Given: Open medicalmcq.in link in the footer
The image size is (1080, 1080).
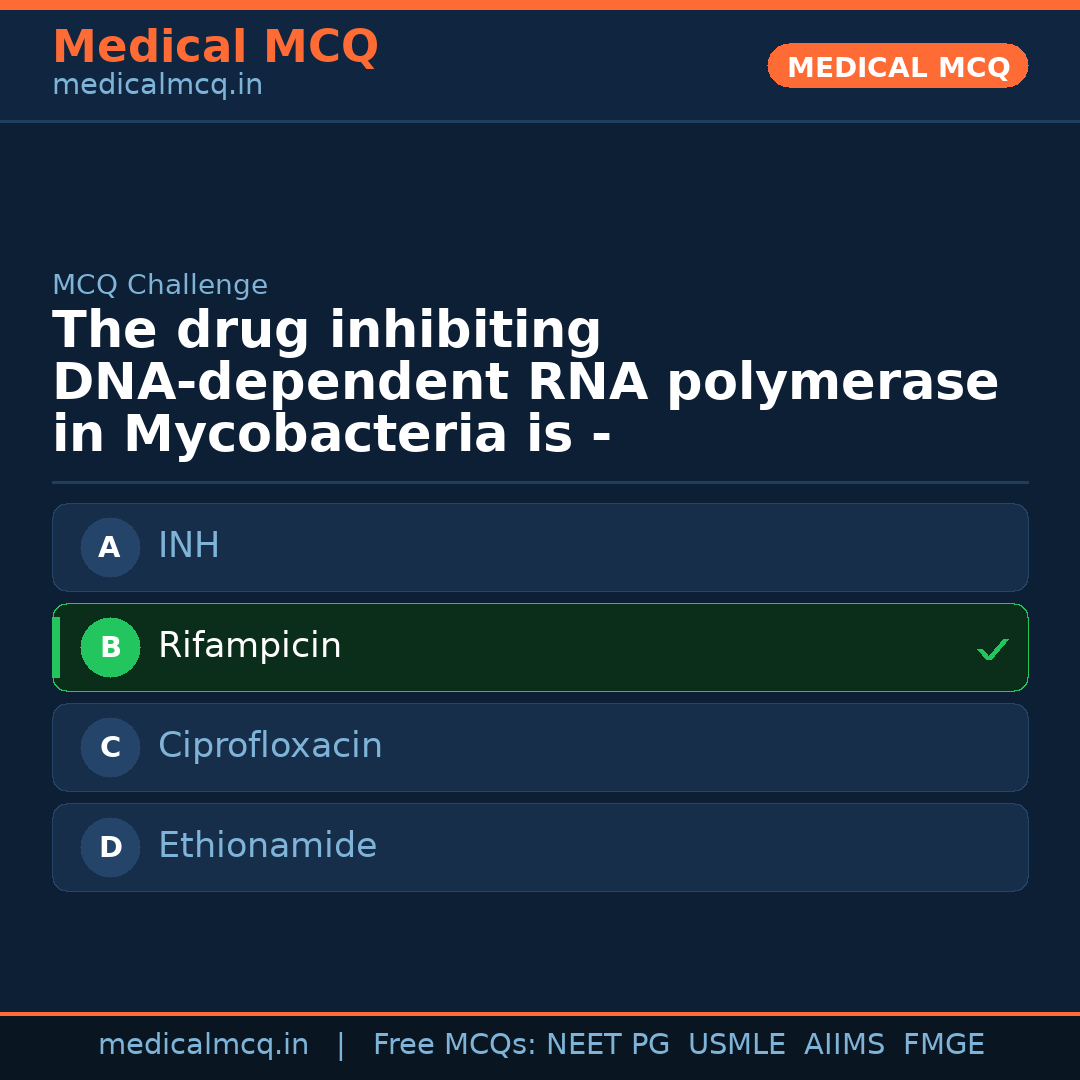Looking at the screenshot, I should tap(204, 1045).
